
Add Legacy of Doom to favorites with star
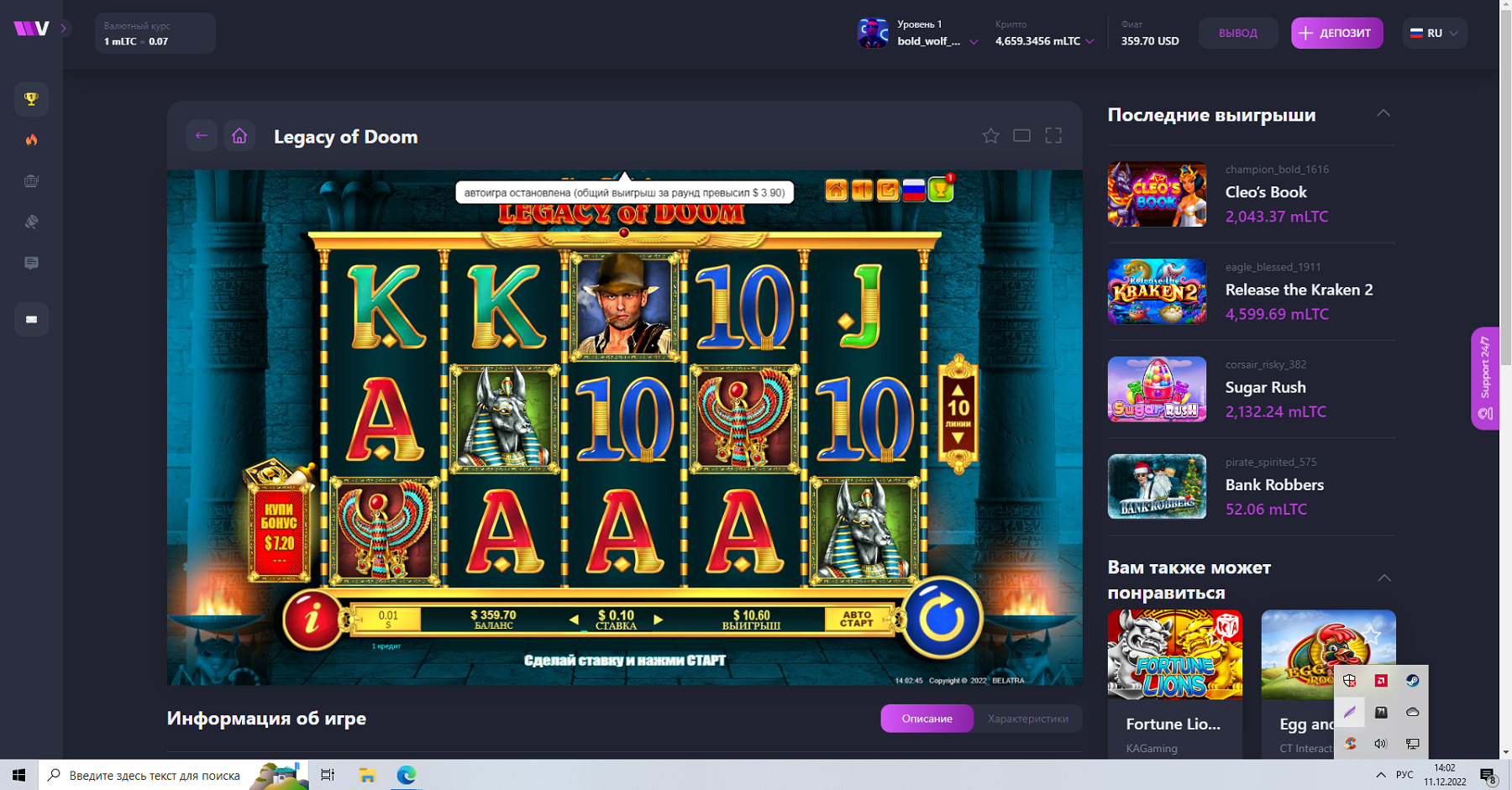pos(991,136)
